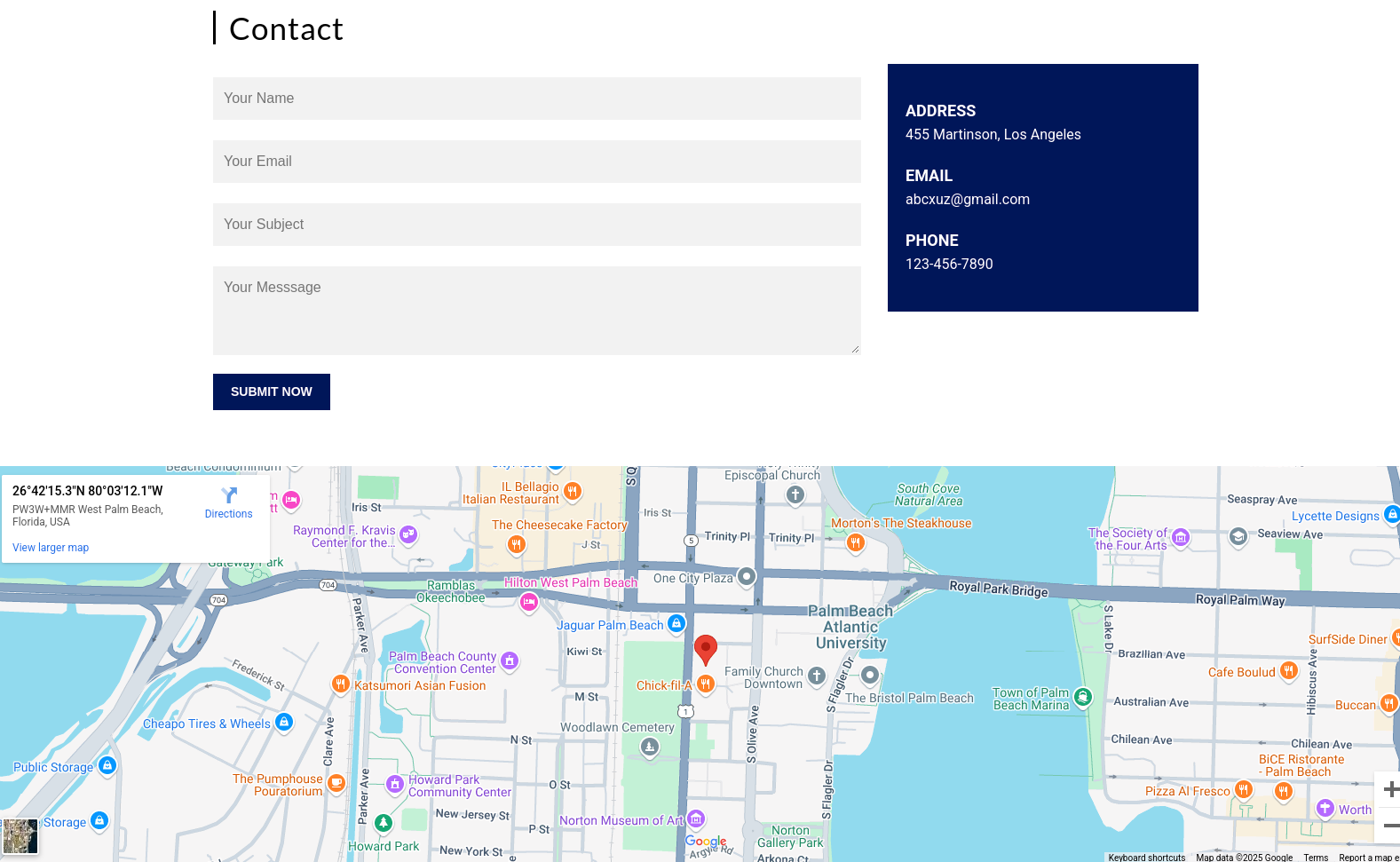Select Hilton West Palm Beach hotel icon
Screen dimensions: 1400x862
(529, 603)
